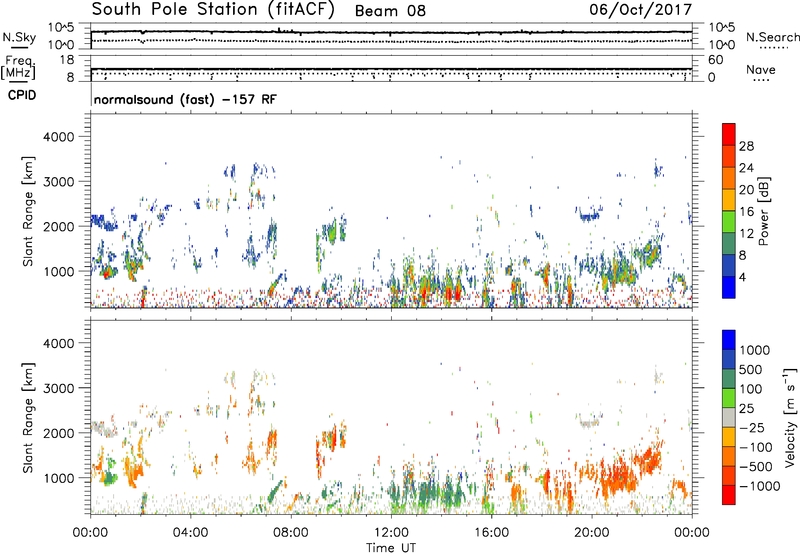Viewport: 800px width, 554px height.
Task: Click the "Time UT" axis title
Action: coord(391,548)
